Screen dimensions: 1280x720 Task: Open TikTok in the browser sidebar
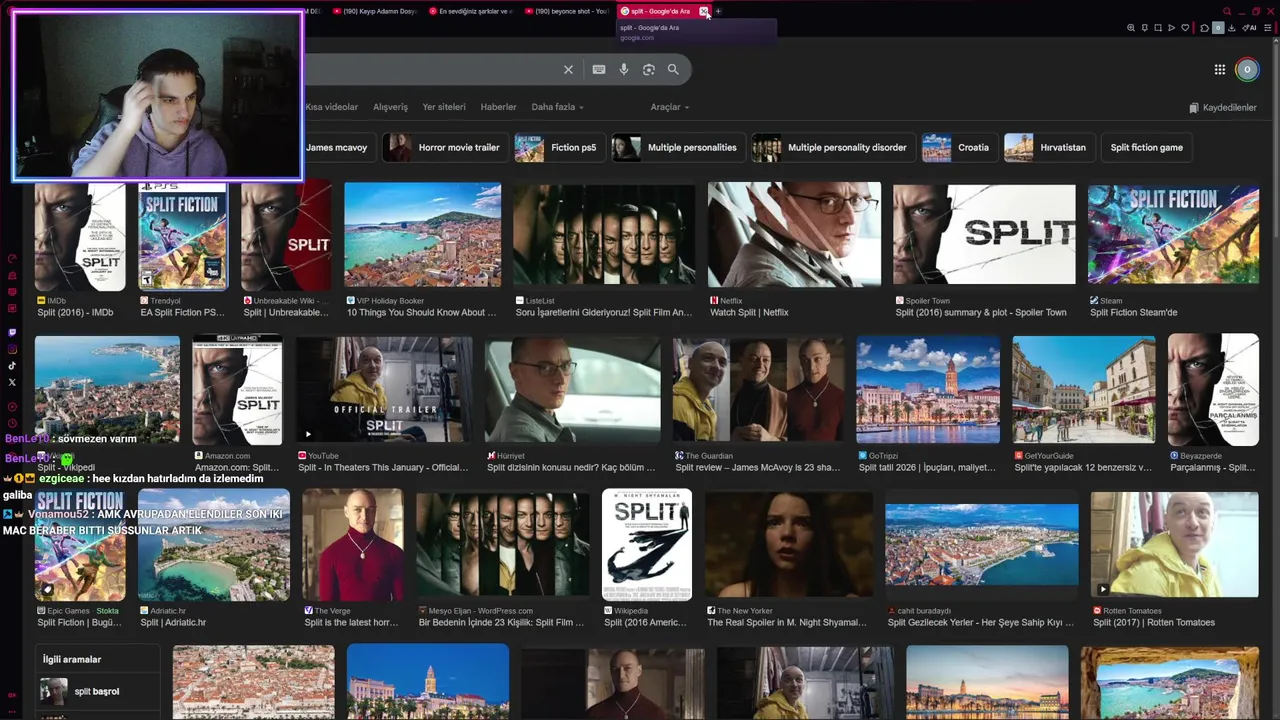coord(12,366)
